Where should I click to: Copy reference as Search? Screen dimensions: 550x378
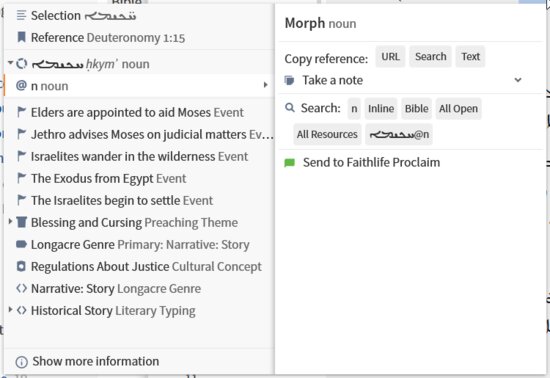click(430, 56)
